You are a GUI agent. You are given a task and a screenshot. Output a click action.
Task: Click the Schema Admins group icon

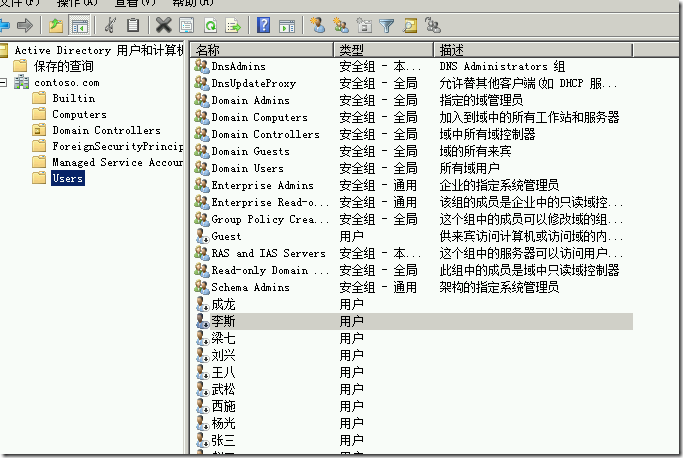pos(202,287)
